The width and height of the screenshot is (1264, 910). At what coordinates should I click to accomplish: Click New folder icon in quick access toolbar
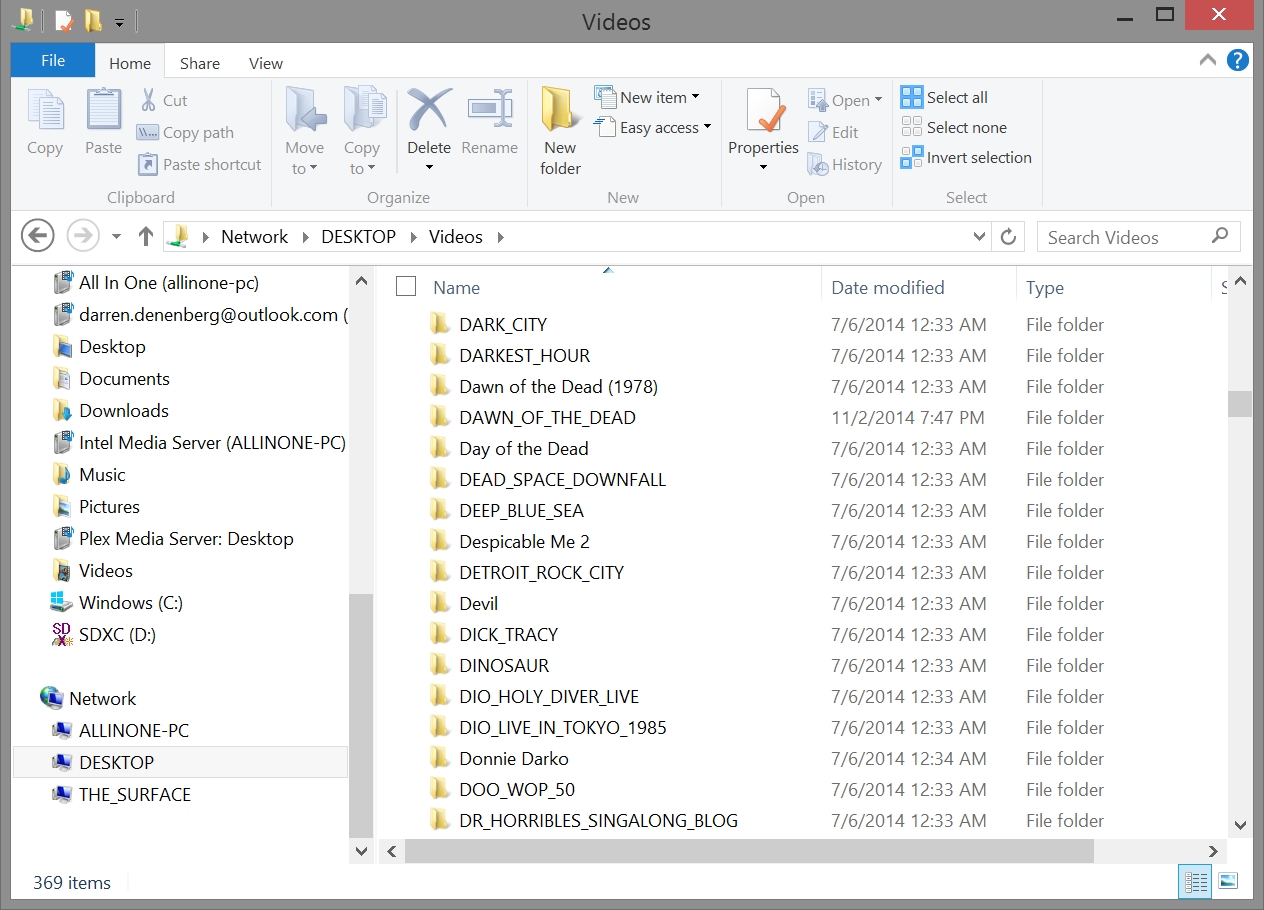coord(93,20)
